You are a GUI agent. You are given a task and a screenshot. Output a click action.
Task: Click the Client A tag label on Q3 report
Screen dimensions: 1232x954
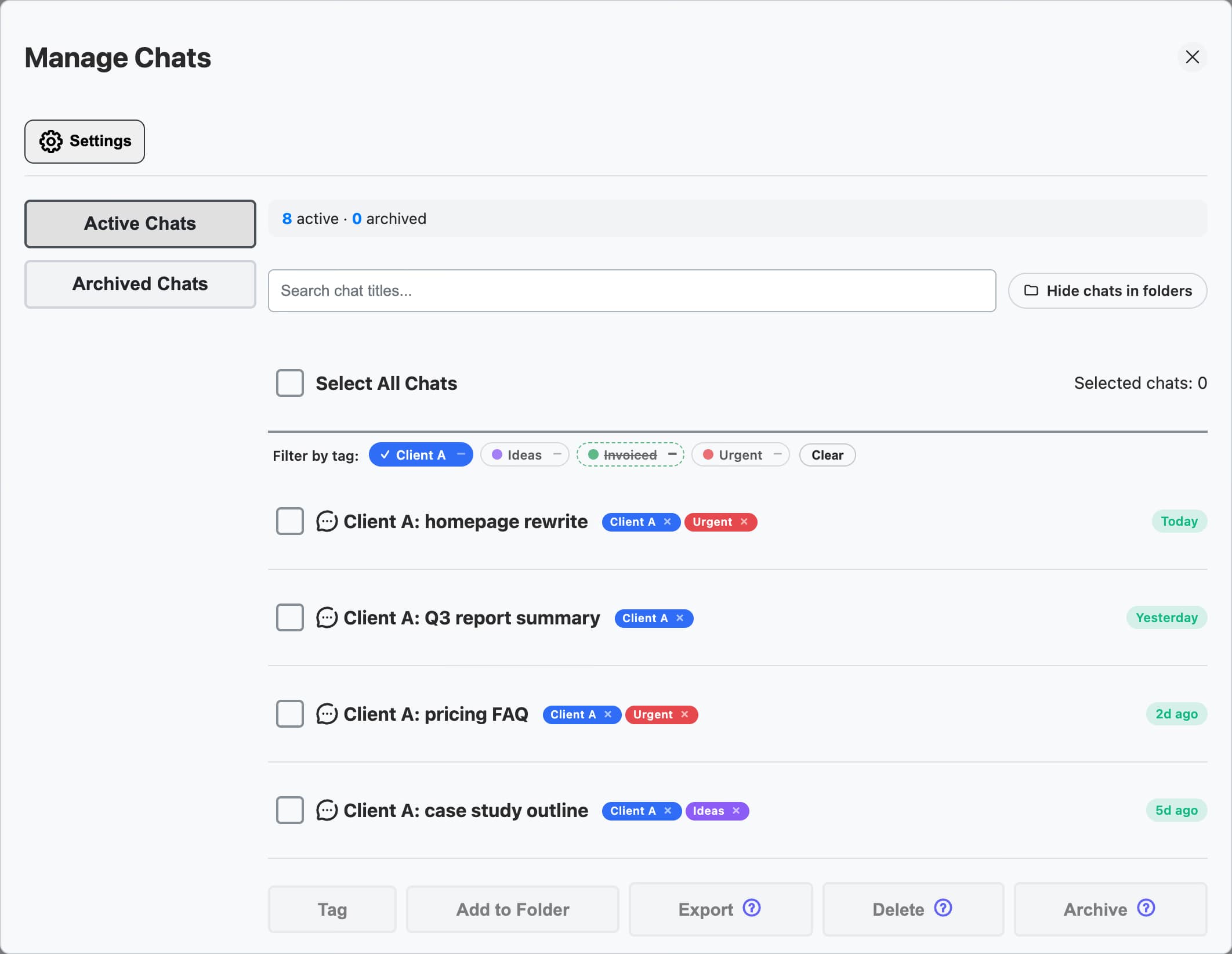[x=645, y=618]
